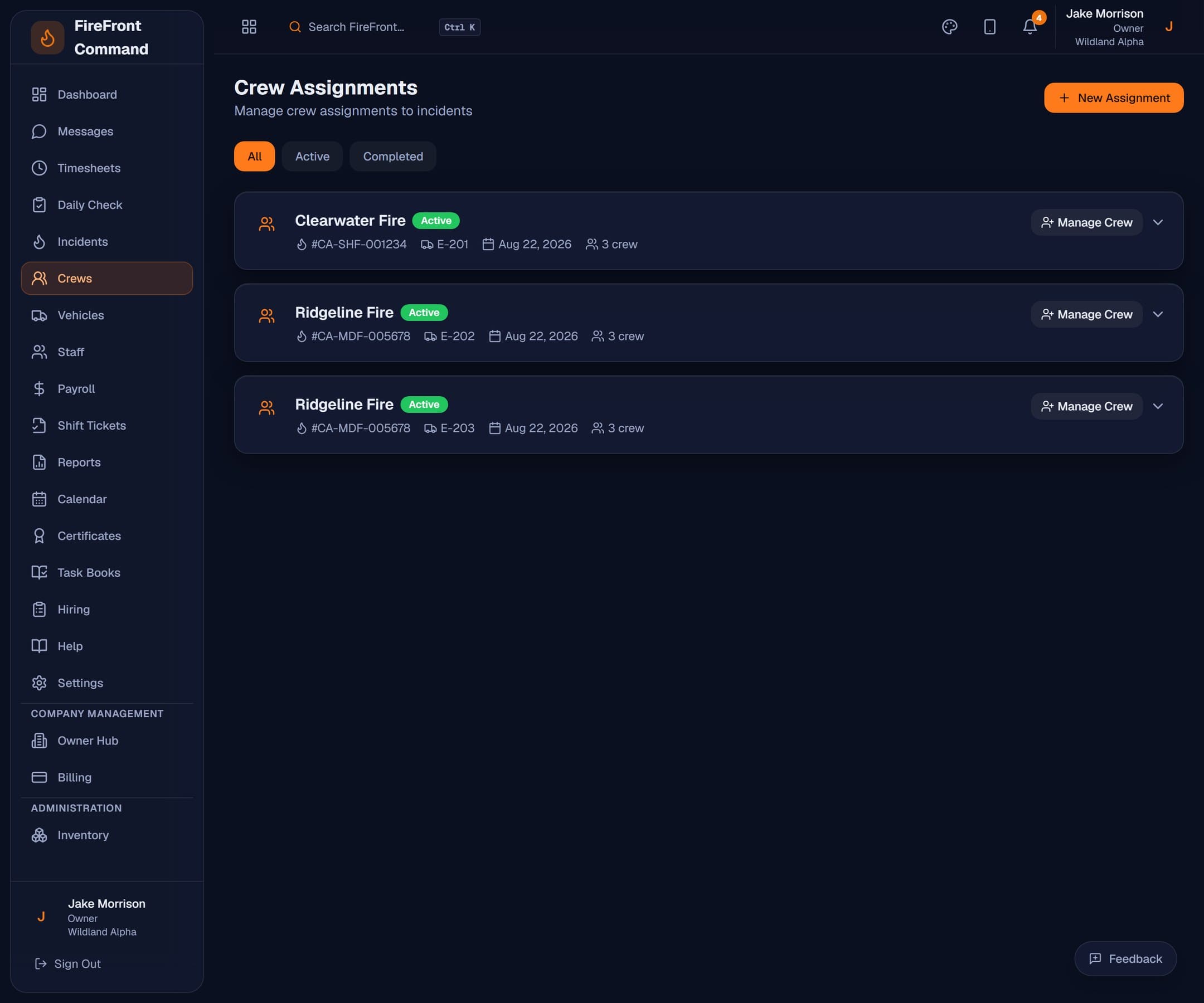This screenshot has width=1204, height=1003.
Task: Switch to the Active filter tab
Action: click(x=312, y=157)
